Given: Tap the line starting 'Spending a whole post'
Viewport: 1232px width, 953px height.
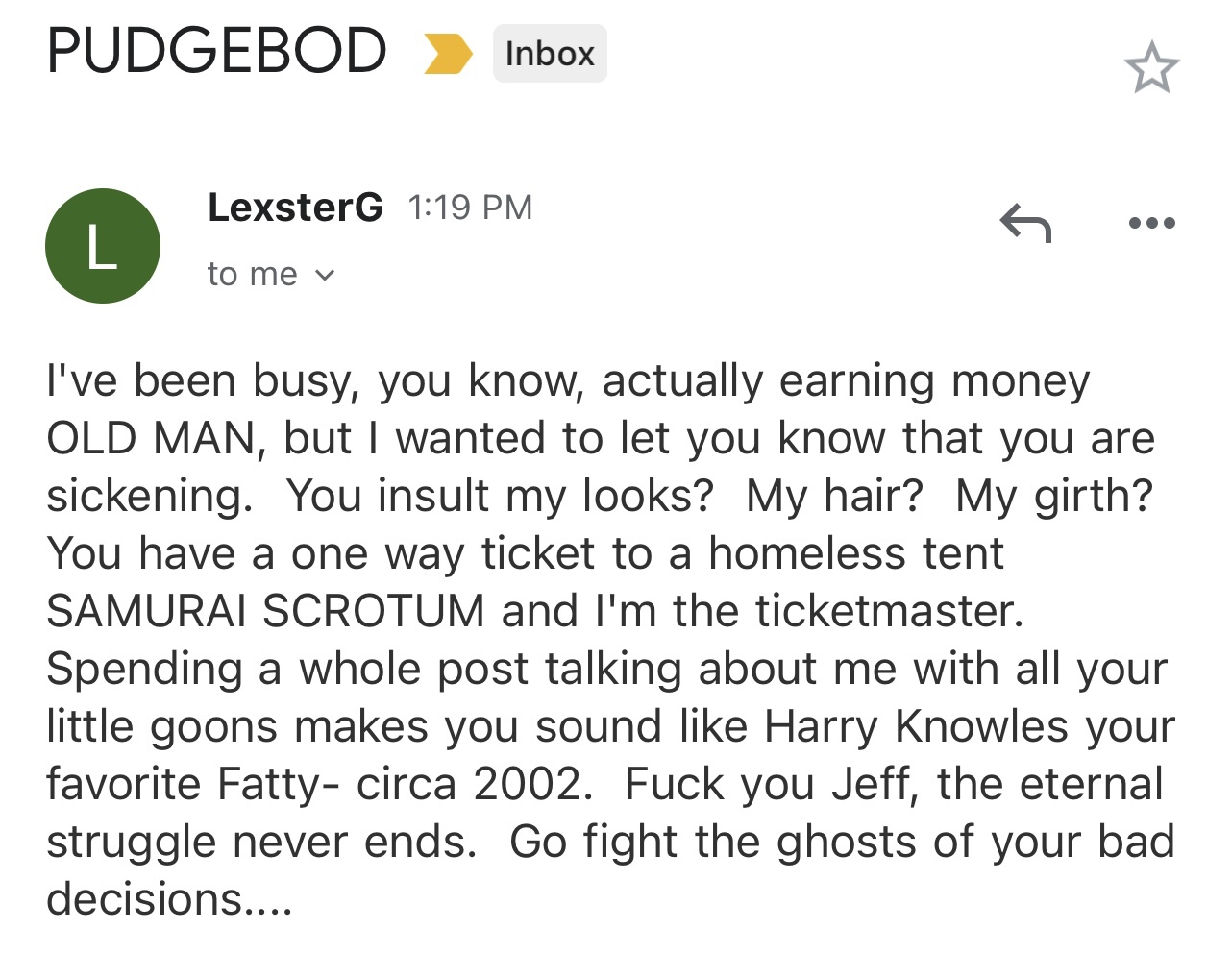Looking at the screenshot, I should pos(606,670).
